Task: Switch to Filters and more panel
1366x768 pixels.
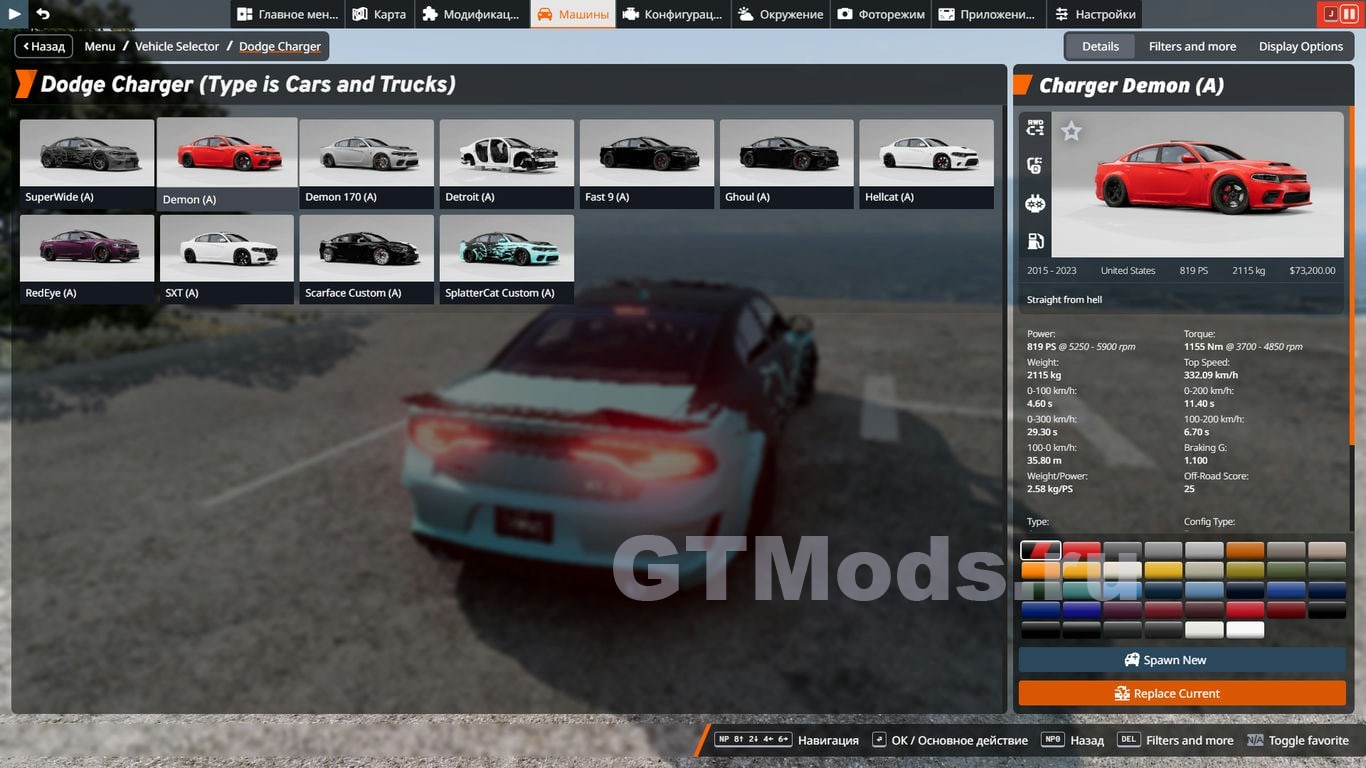Action: tap(1192, 46)
